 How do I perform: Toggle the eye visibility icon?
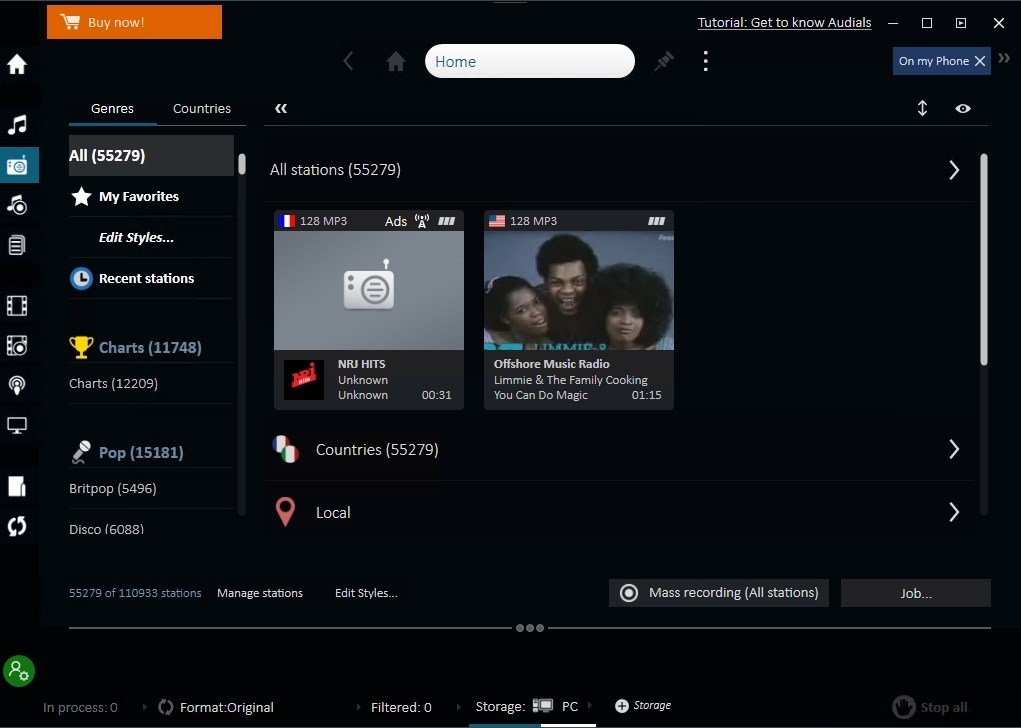pyautogui.click(x=962, y=108)
